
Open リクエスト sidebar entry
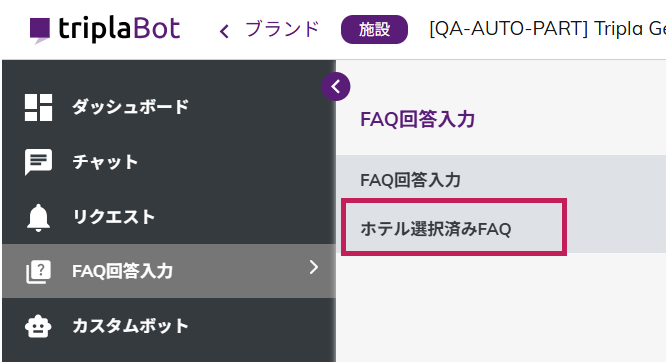pos(169,217)
